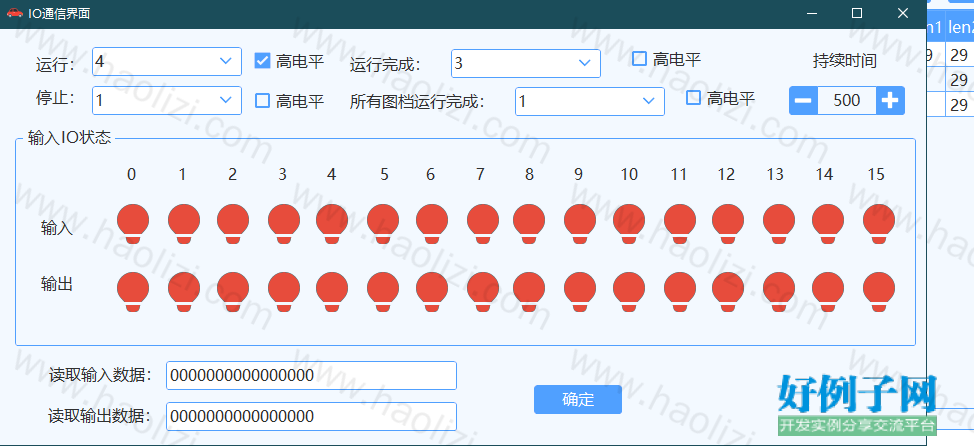Screen dimensions: 974x446
Task: Click output indicator lamp 5
Action: pyautogui.click(x=383, y=291)
